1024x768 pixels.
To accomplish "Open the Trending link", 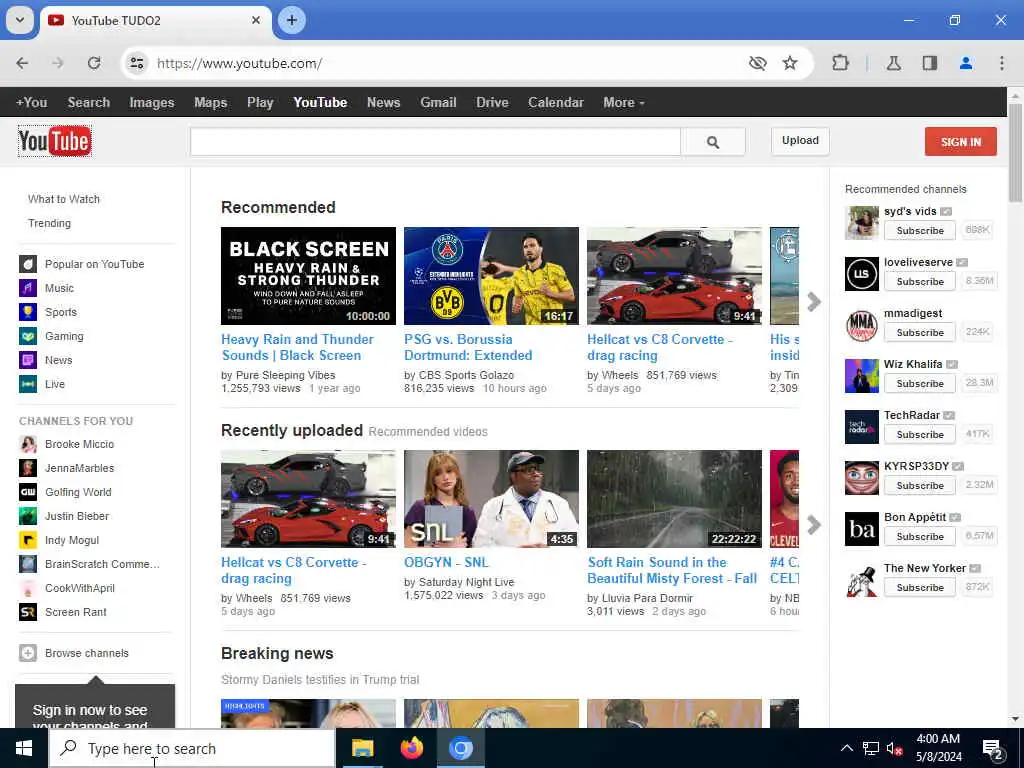I will (49, 223).
